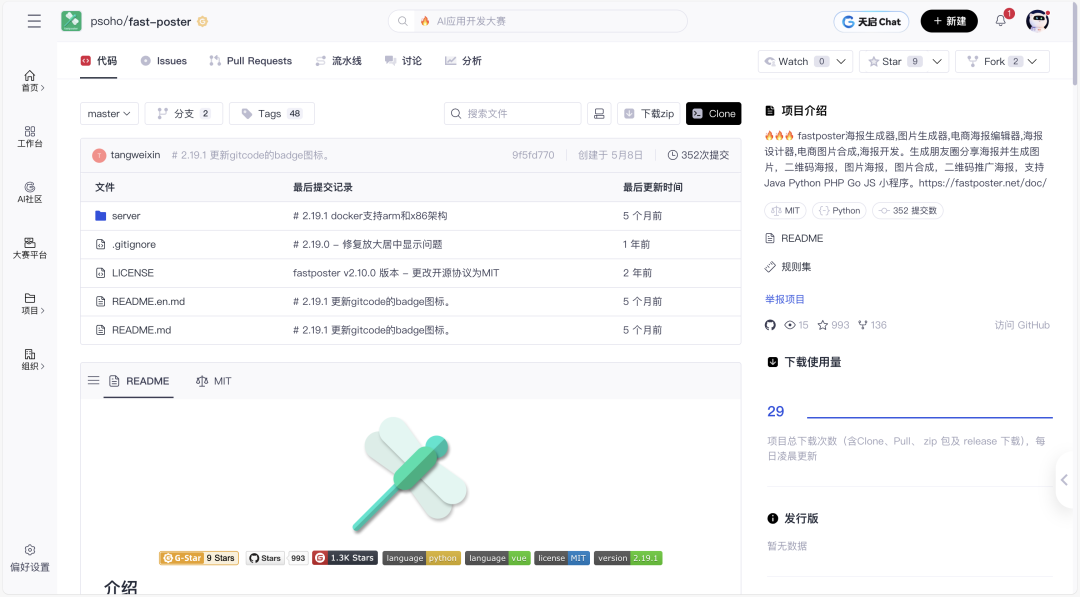Click the fast-poster project logo icon

[x=71, y=21]
